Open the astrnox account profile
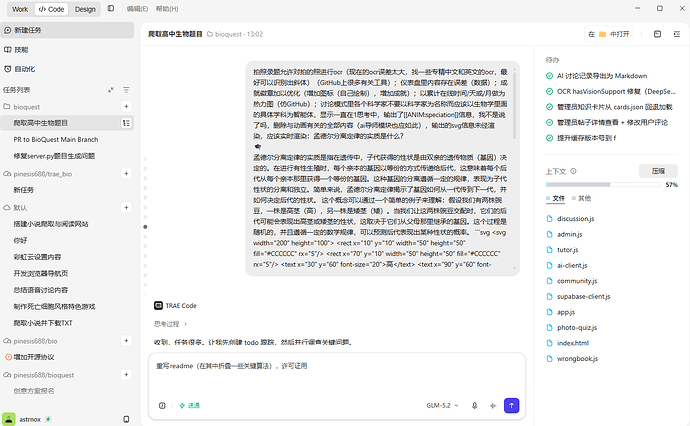Image resolution: width=690 pixels, height=426 pixels. tap(27, 419)
